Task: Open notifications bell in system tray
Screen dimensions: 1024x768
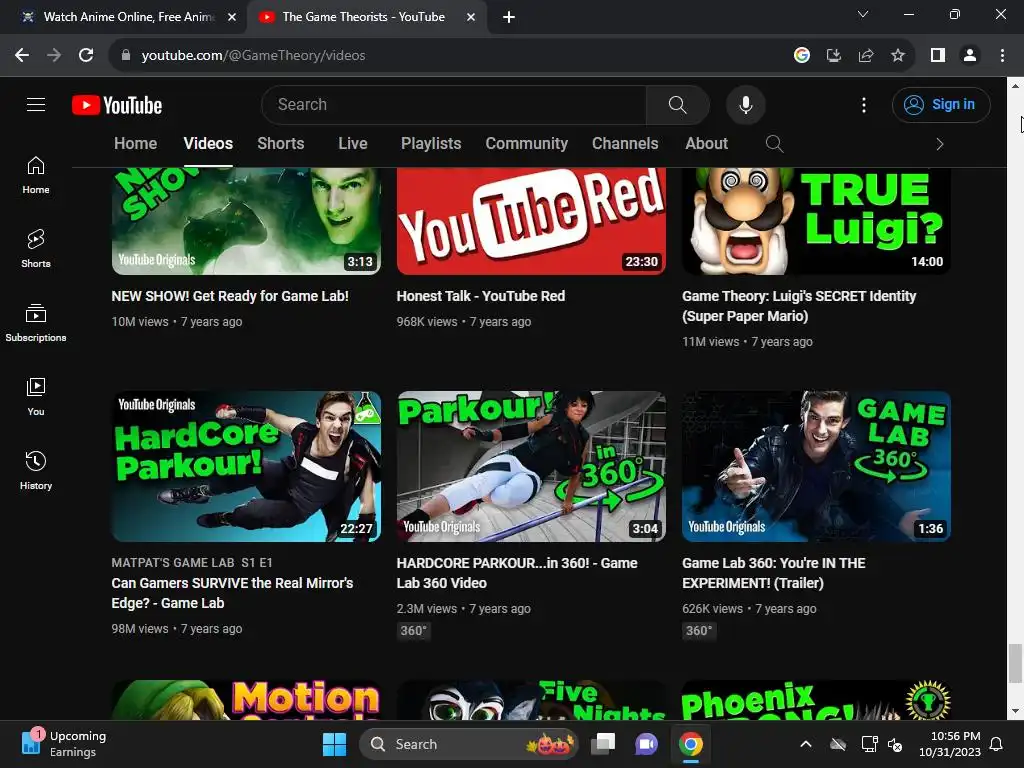Action: coord(997,744)
